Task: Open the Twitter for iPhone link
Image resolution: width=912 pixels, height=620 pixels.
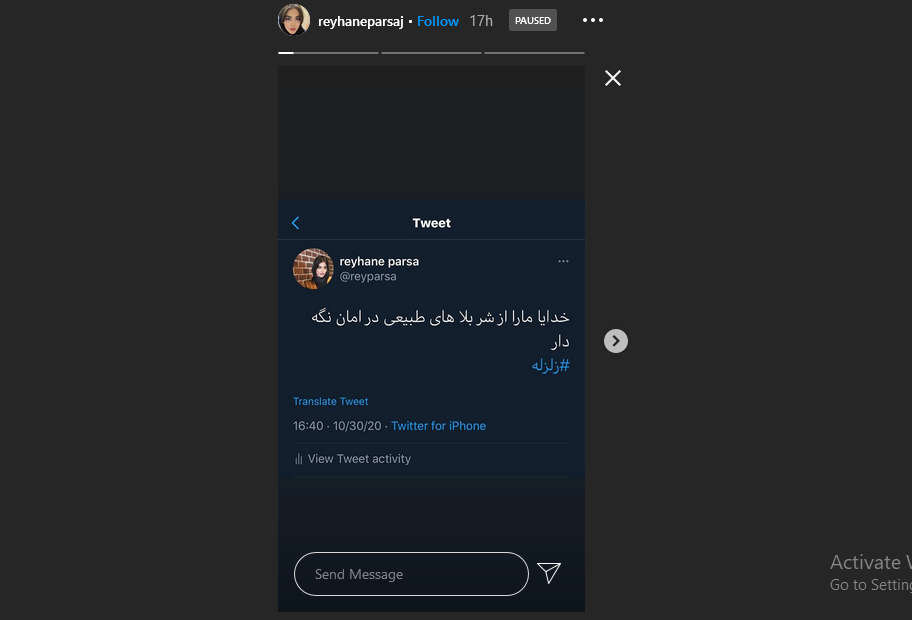Action: pyautogui.click(x=439, y=426)
